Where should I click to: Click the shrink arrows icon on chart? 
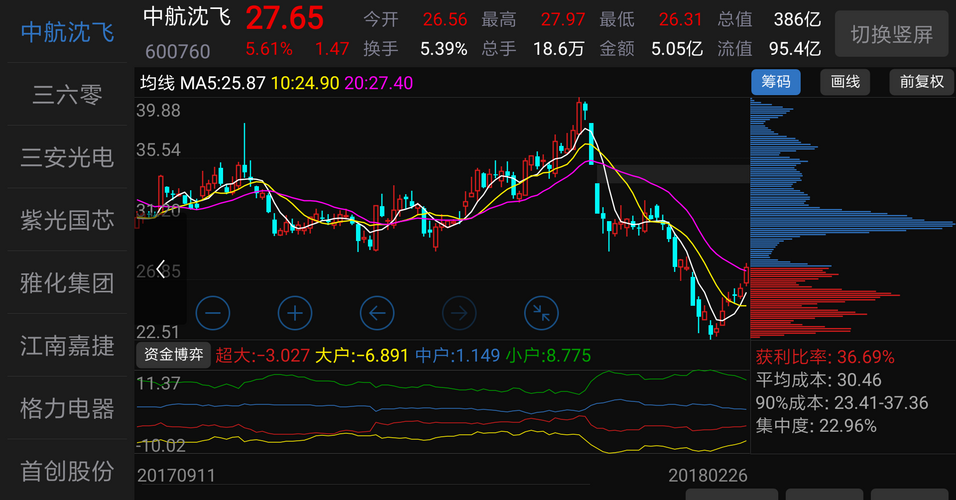point(541,313)
